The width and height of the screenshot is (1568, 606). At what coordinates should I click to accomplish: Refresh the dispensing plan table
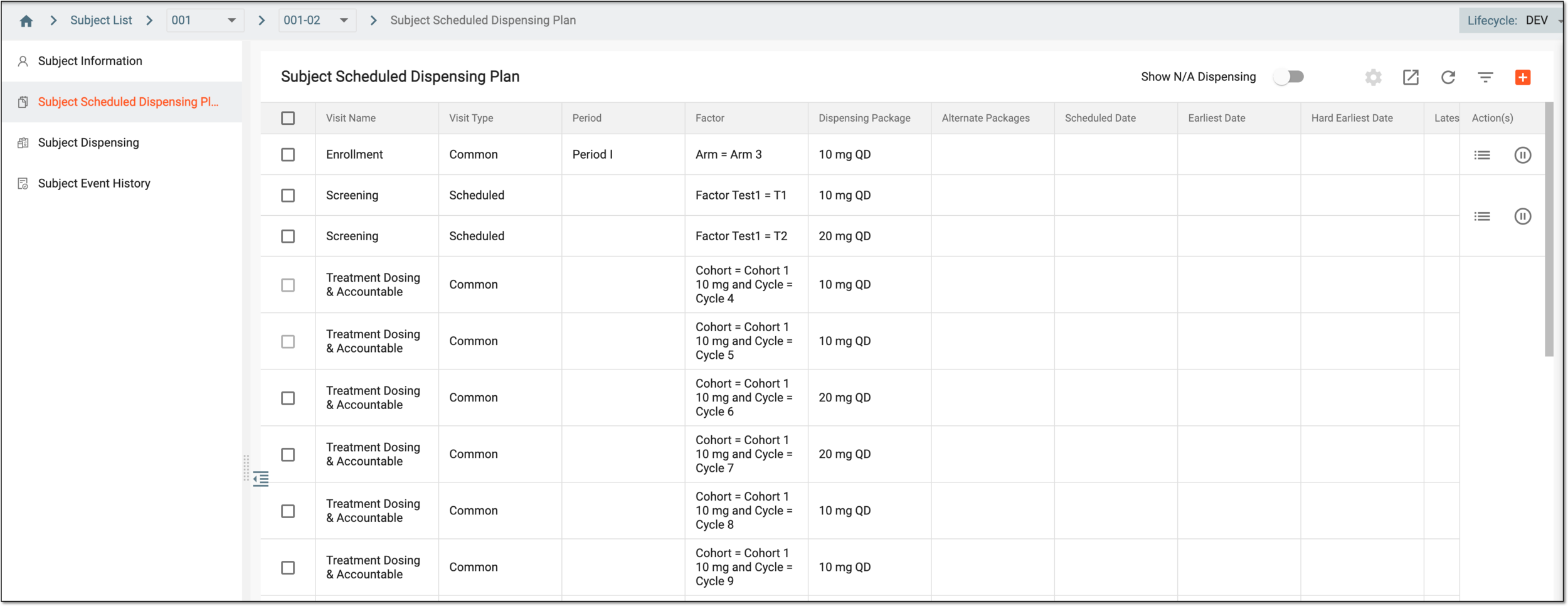1448,77
